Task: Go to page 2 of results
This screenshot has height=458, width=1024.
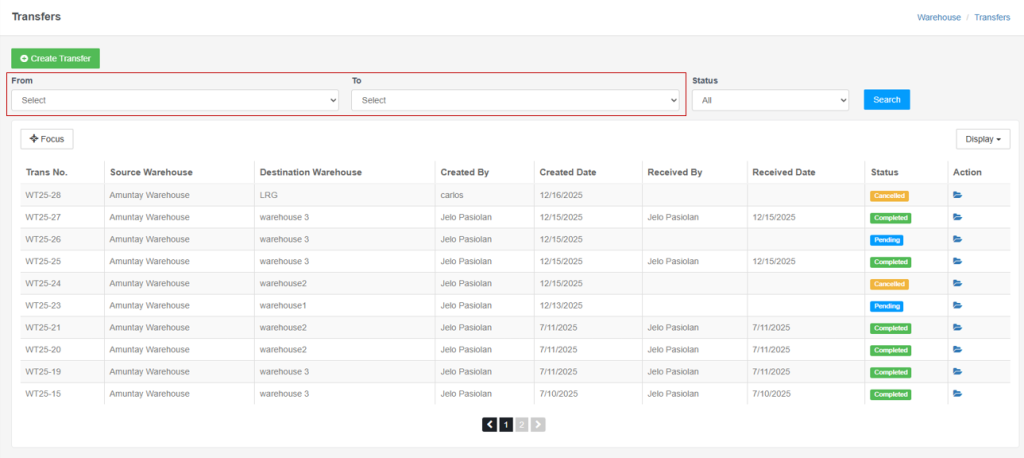Action: [x=522, y=425]
